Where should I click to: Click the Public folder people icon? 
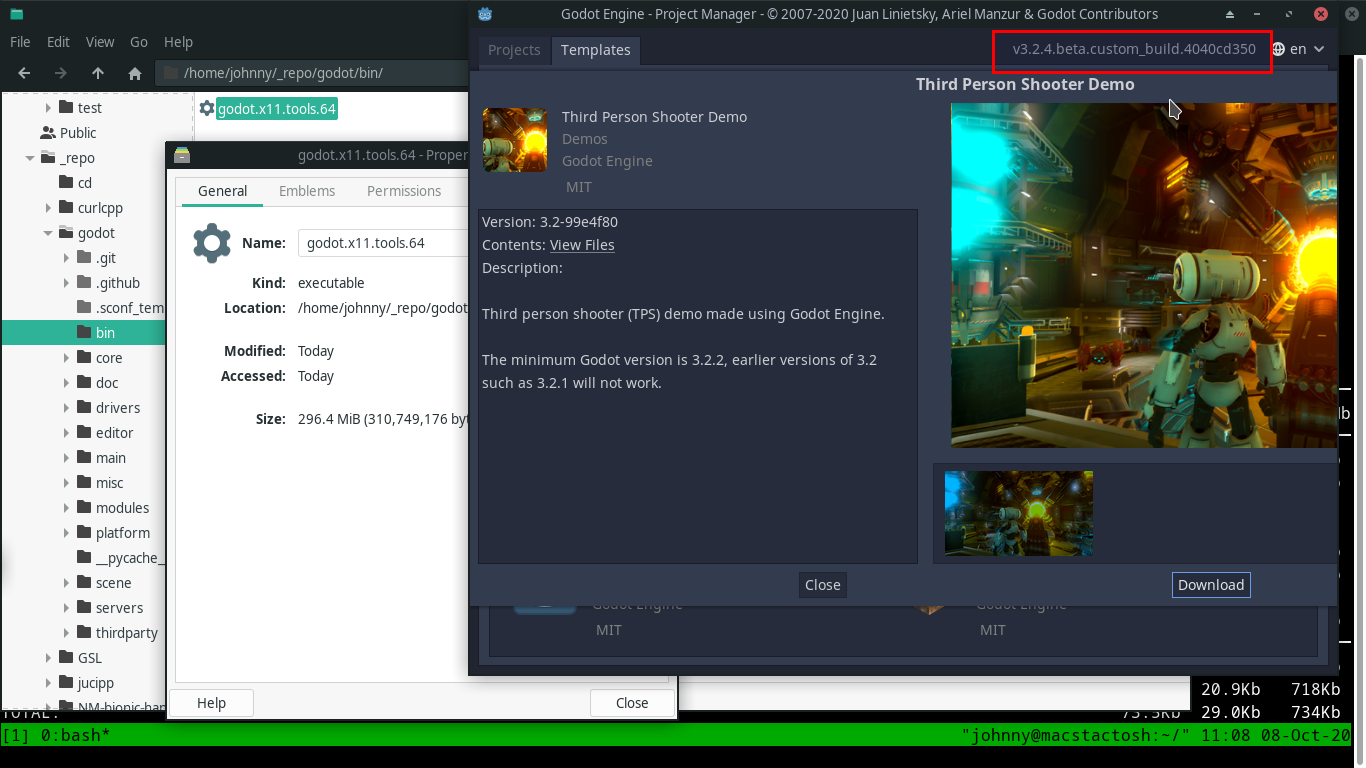coord(47,133)
